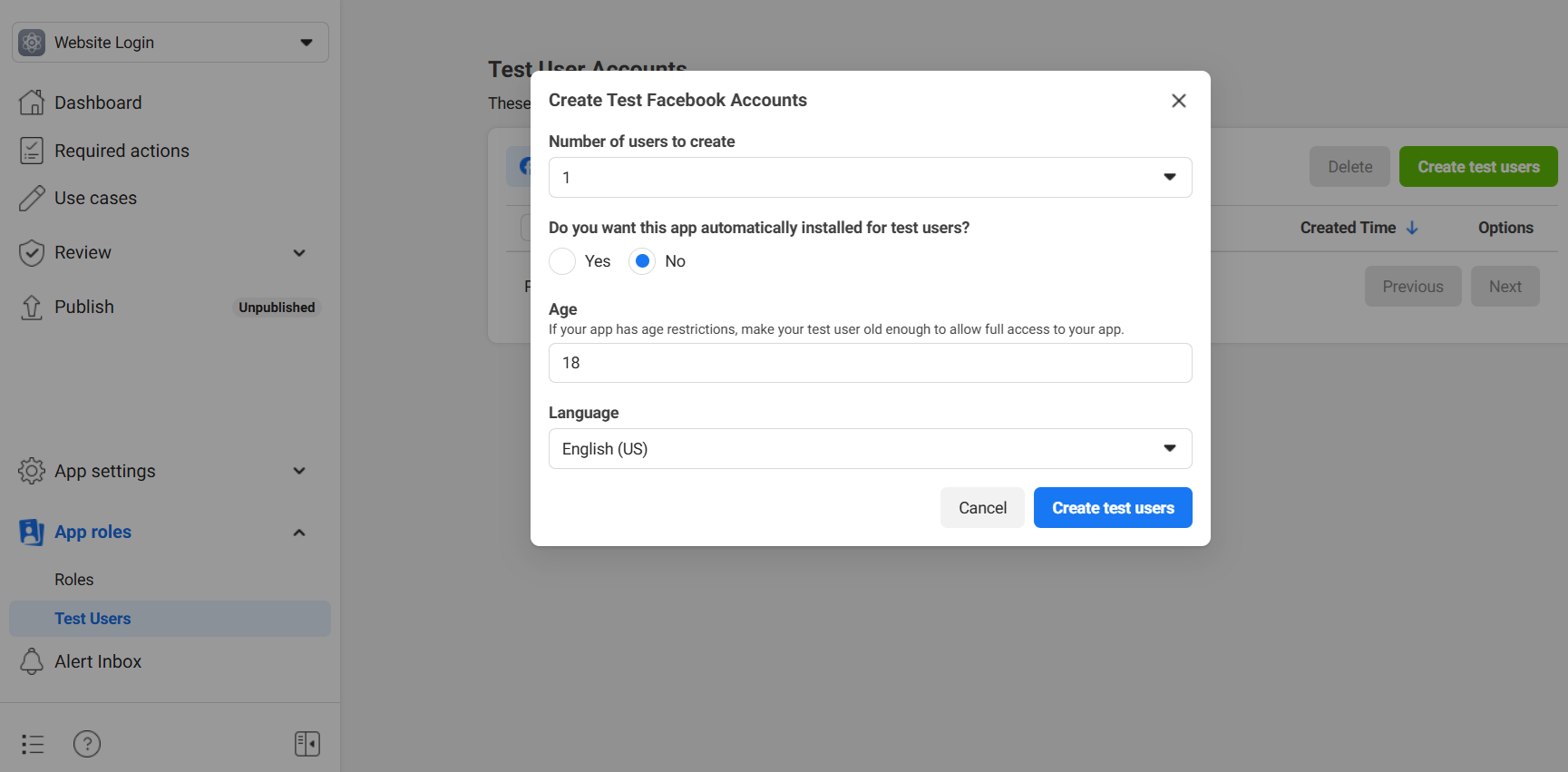Click the Next pagination button
Viewport: 1568px width, 772px height.
pyautogui.click(x=1505, y=287)
